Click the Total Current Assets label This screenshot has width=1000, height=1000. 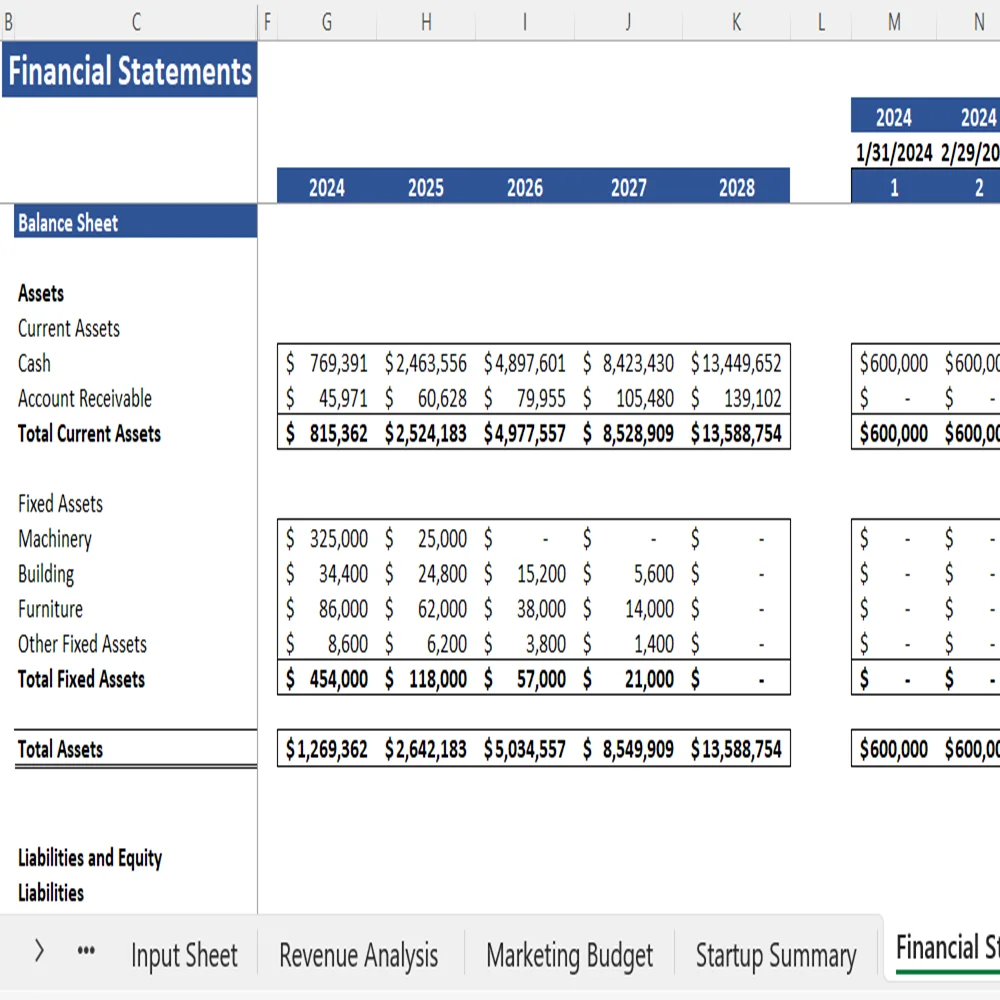[x=88, y=433]
